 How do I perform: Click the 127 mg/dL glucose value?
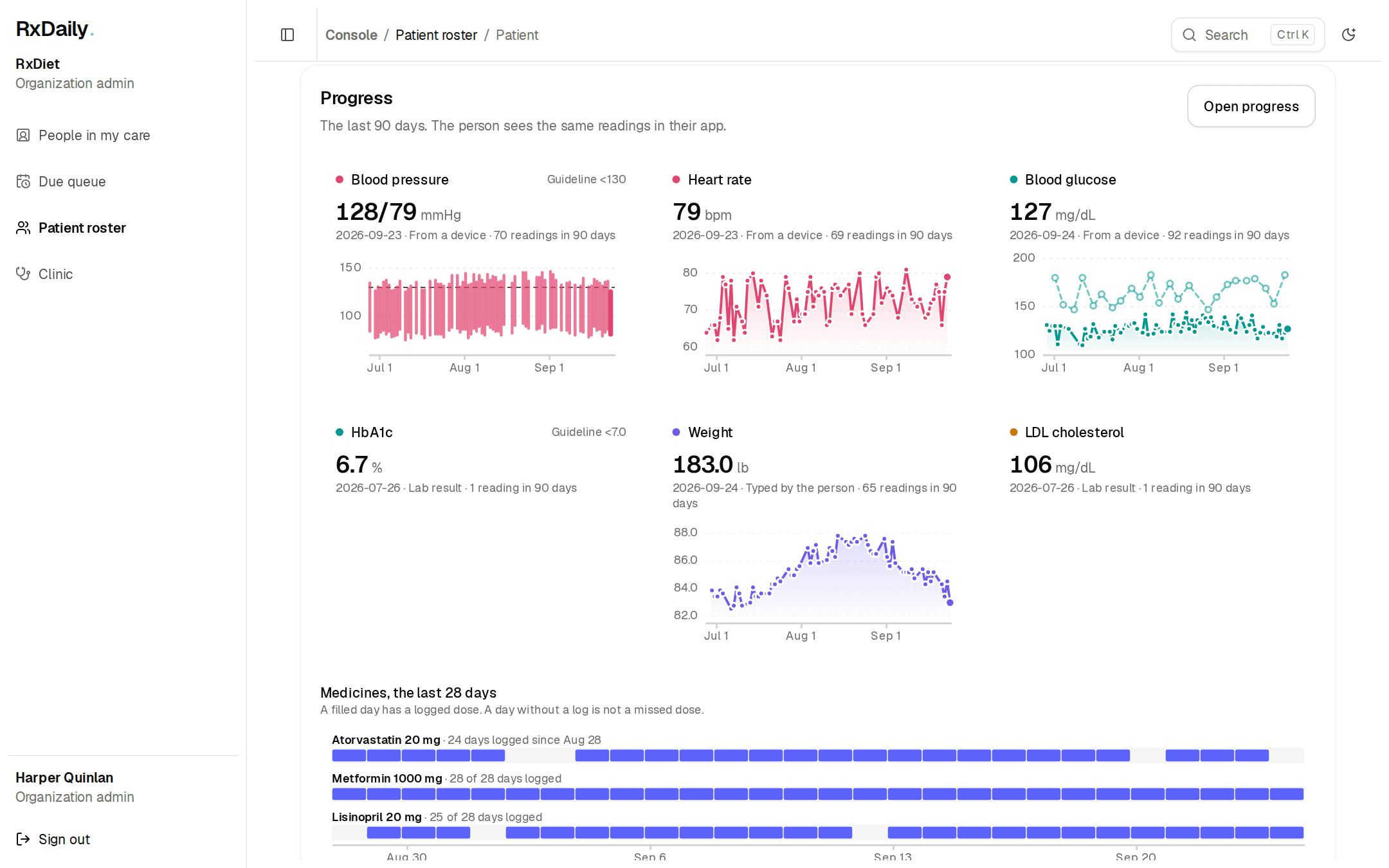tap(1052, 212)
